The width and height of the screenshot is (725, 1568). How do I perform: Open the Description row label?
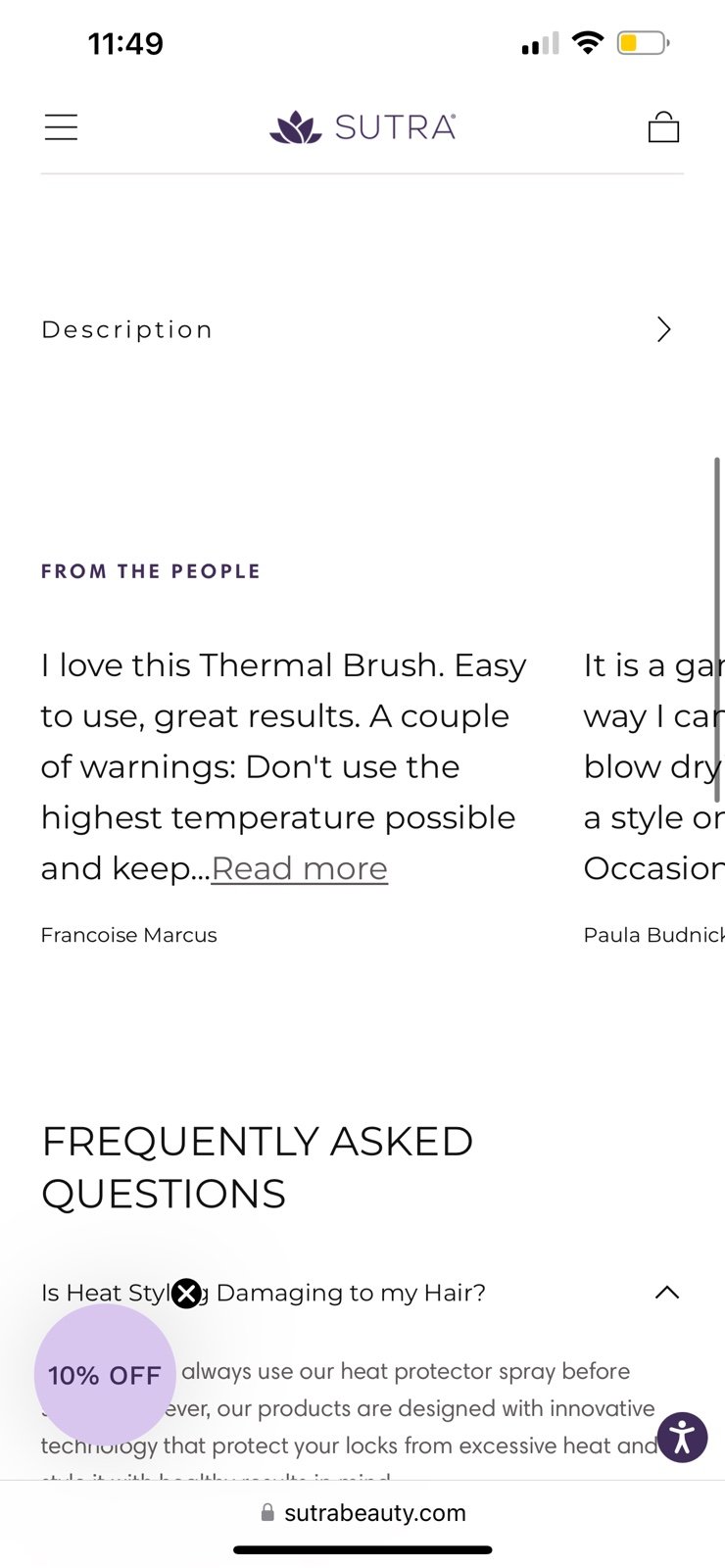127,329
